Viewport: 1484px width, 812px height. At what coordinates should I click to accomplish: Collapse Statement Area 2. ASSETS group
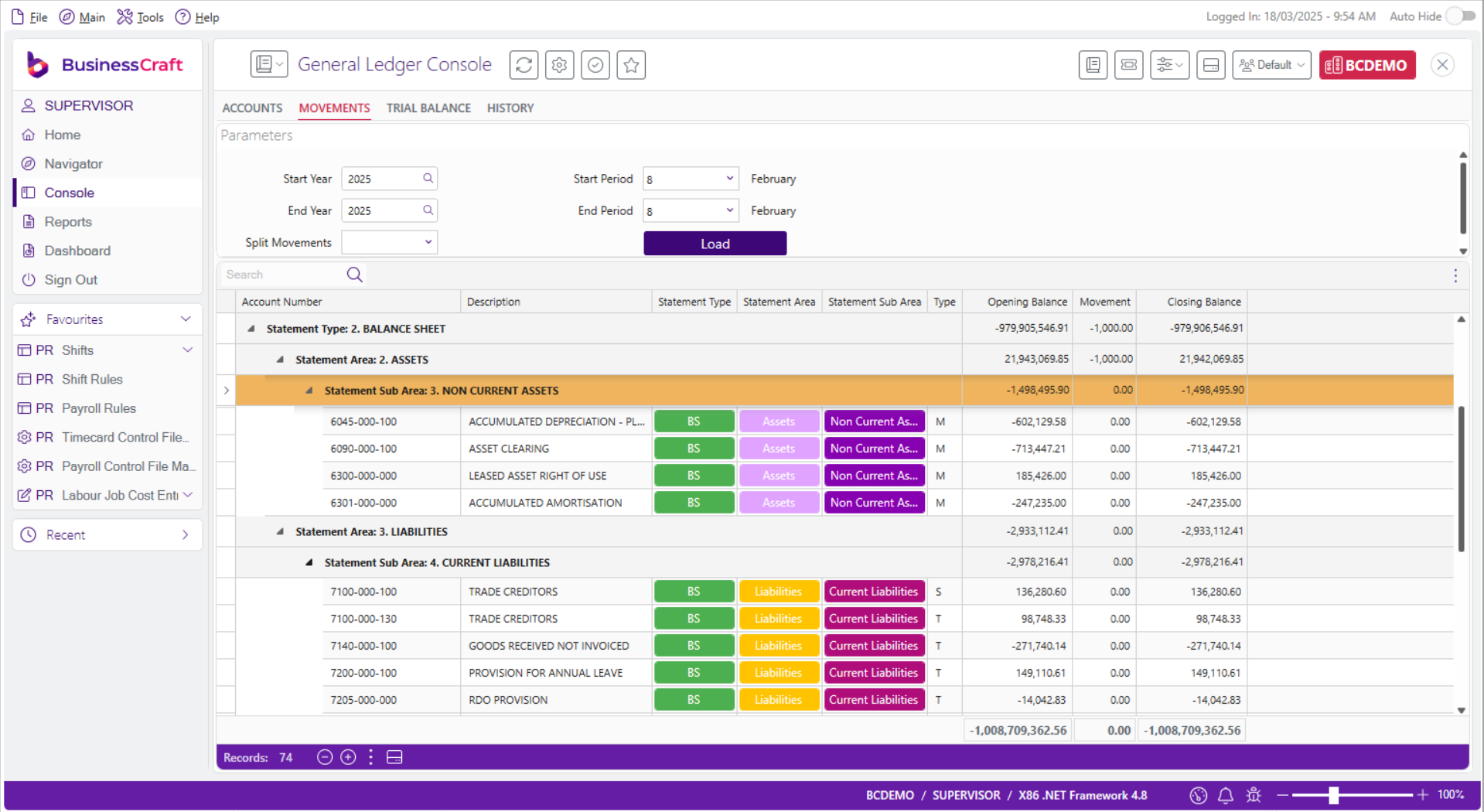(280, 360)
